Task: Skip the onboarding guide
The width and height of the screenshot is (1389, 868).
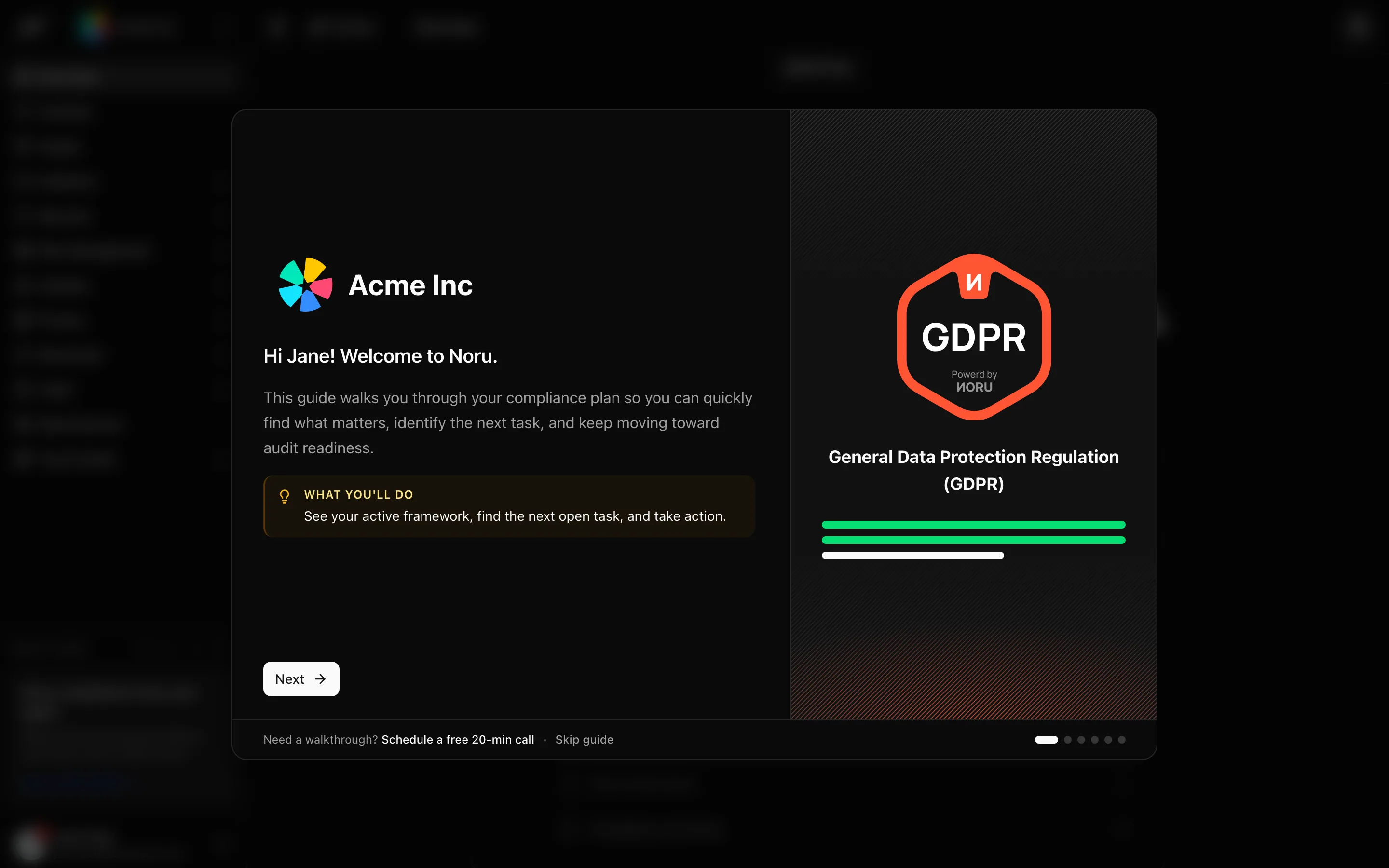Action: 585,739
